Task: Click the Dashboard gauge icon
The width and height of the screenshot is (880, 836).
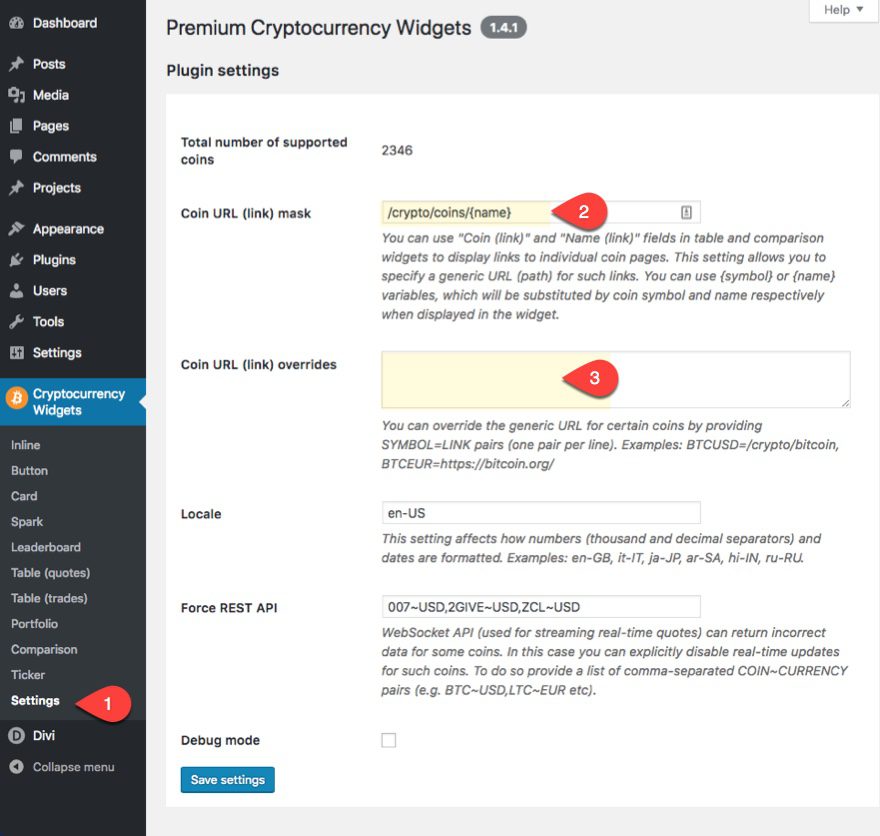Action: (16, 23)
